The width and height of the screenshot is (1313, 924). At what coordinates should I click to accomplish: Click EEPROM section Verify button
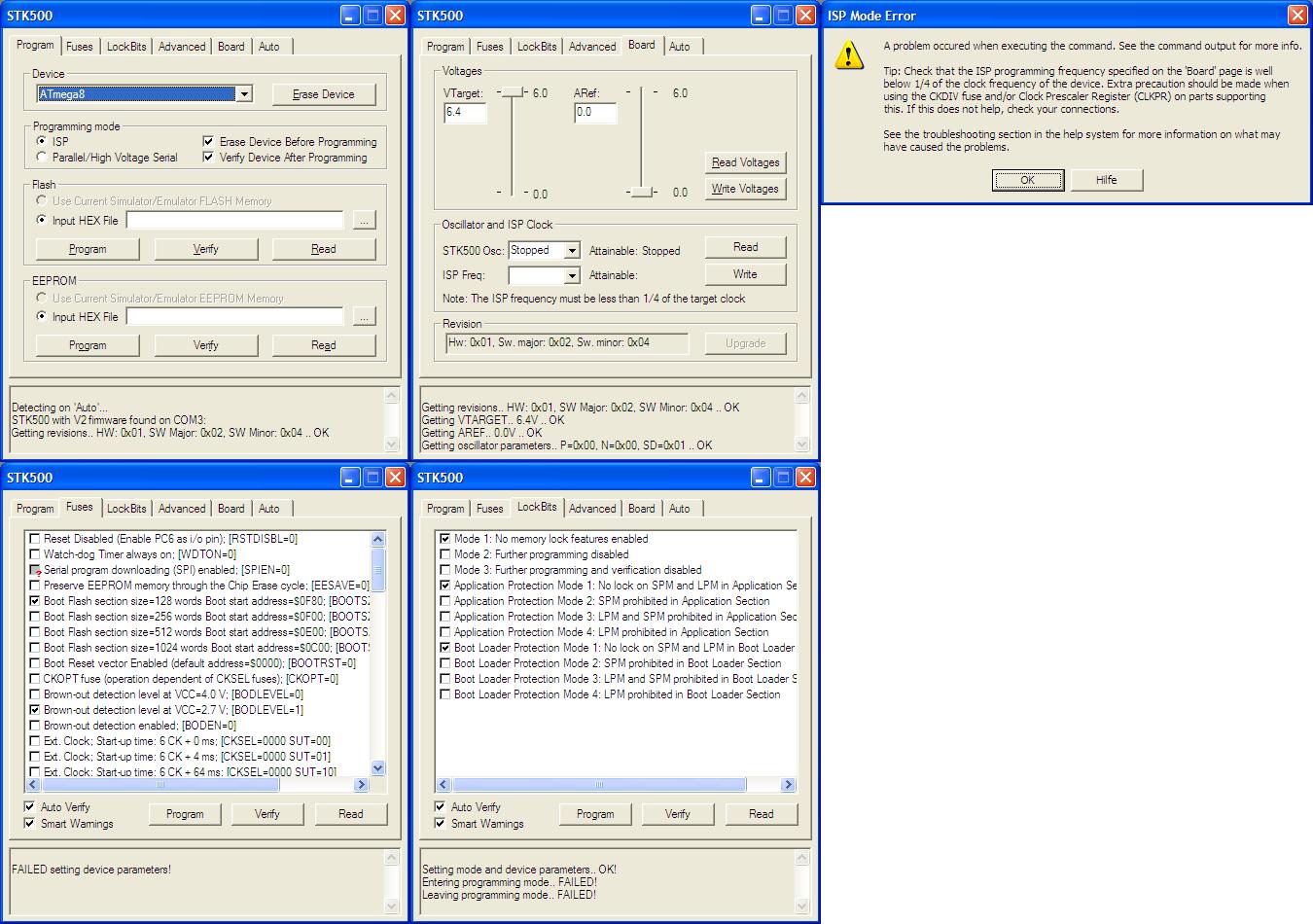click(206, 345)
